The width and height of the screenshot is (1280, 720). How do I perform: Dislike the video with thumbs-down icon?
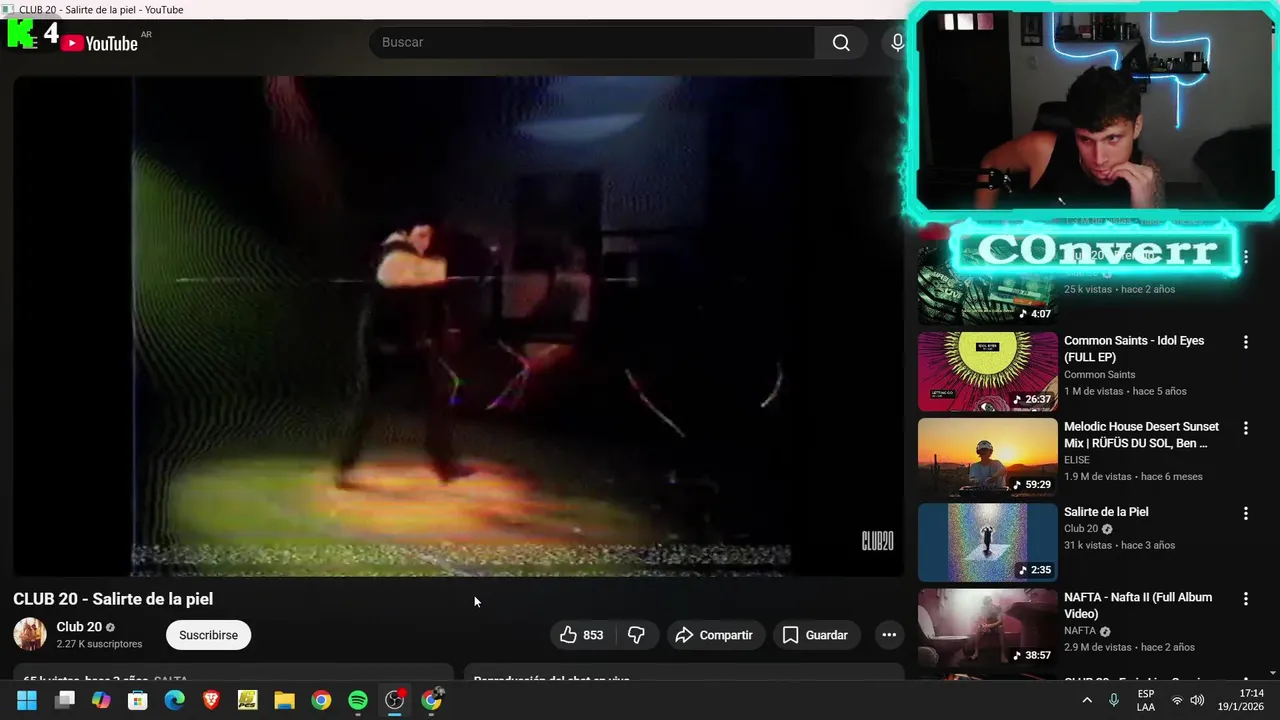pyautogui.click(x=636, y=635)
